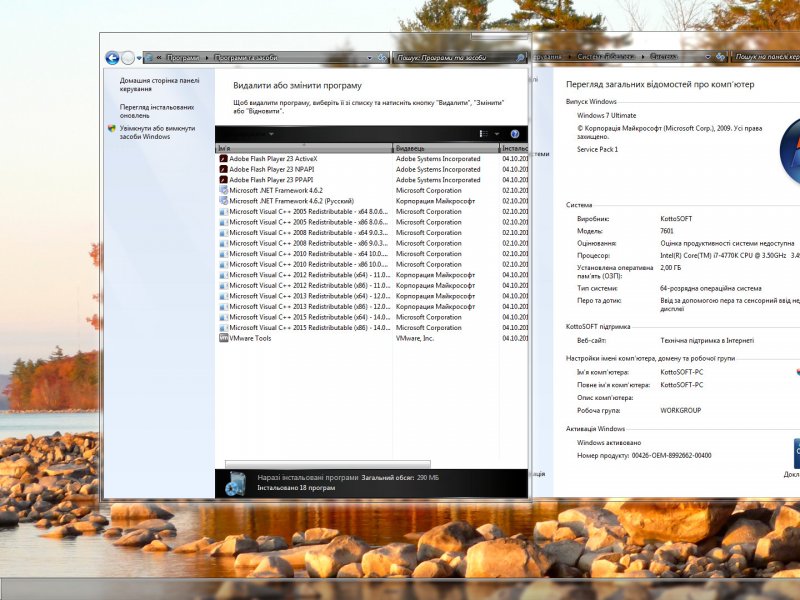Select Adobe Flash Player 23 NPAPI row name

pos(271,169)
